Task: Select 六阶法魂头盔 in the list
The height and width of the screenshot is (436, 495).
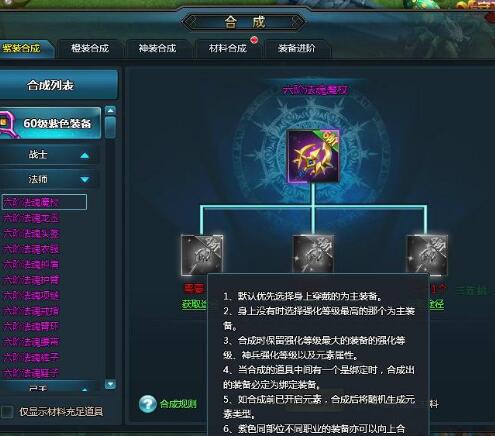Action: click(31, 233)
